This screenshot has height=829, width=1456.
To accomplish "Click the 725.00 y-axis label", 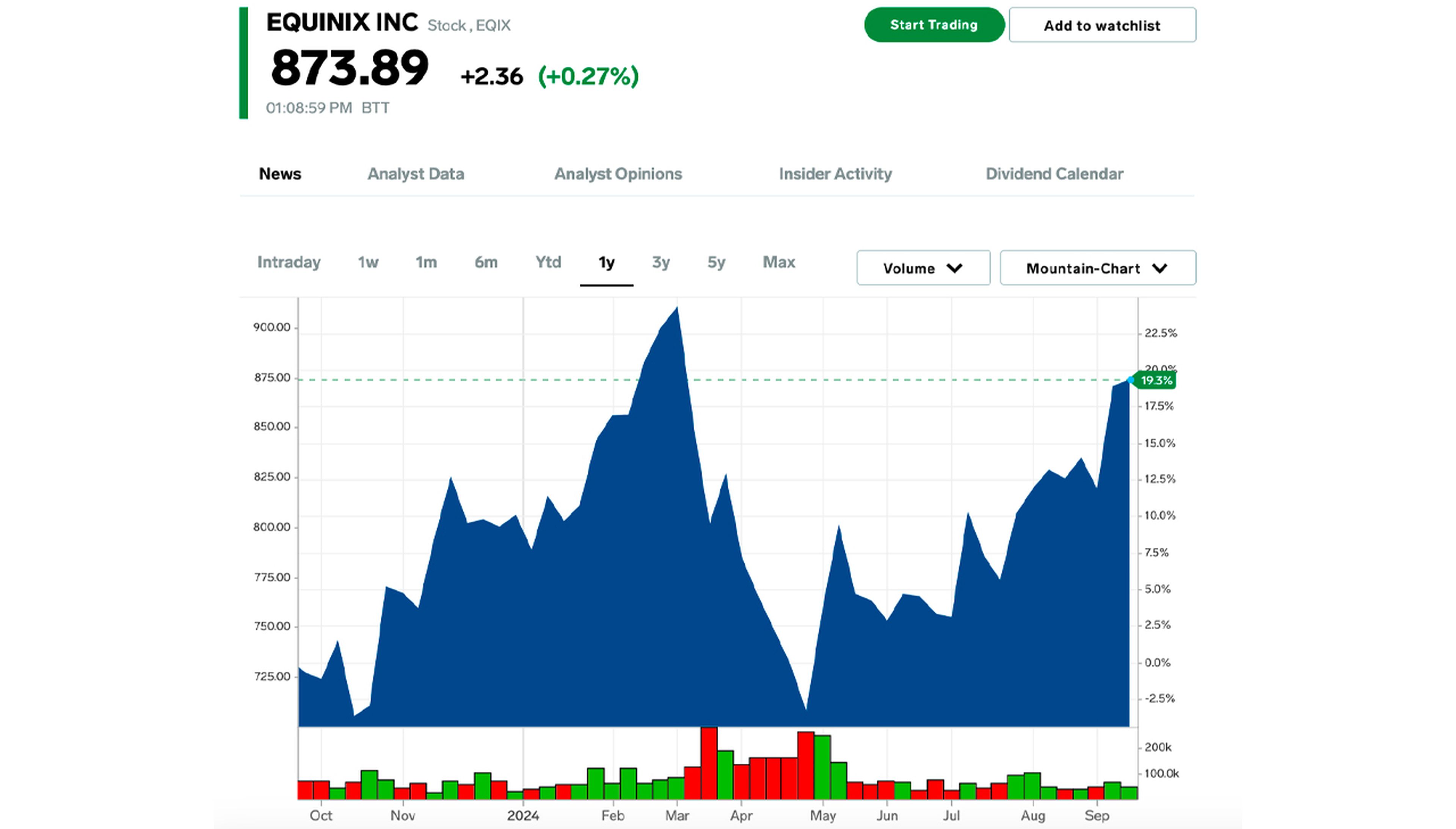I will coord(271,676).
